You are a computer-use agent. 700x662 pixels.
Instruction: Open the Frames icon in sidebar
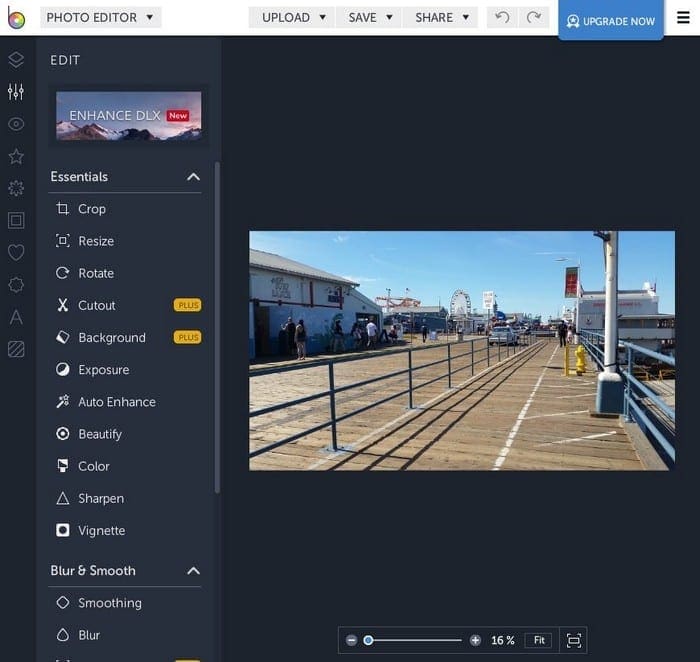[16, 221]
